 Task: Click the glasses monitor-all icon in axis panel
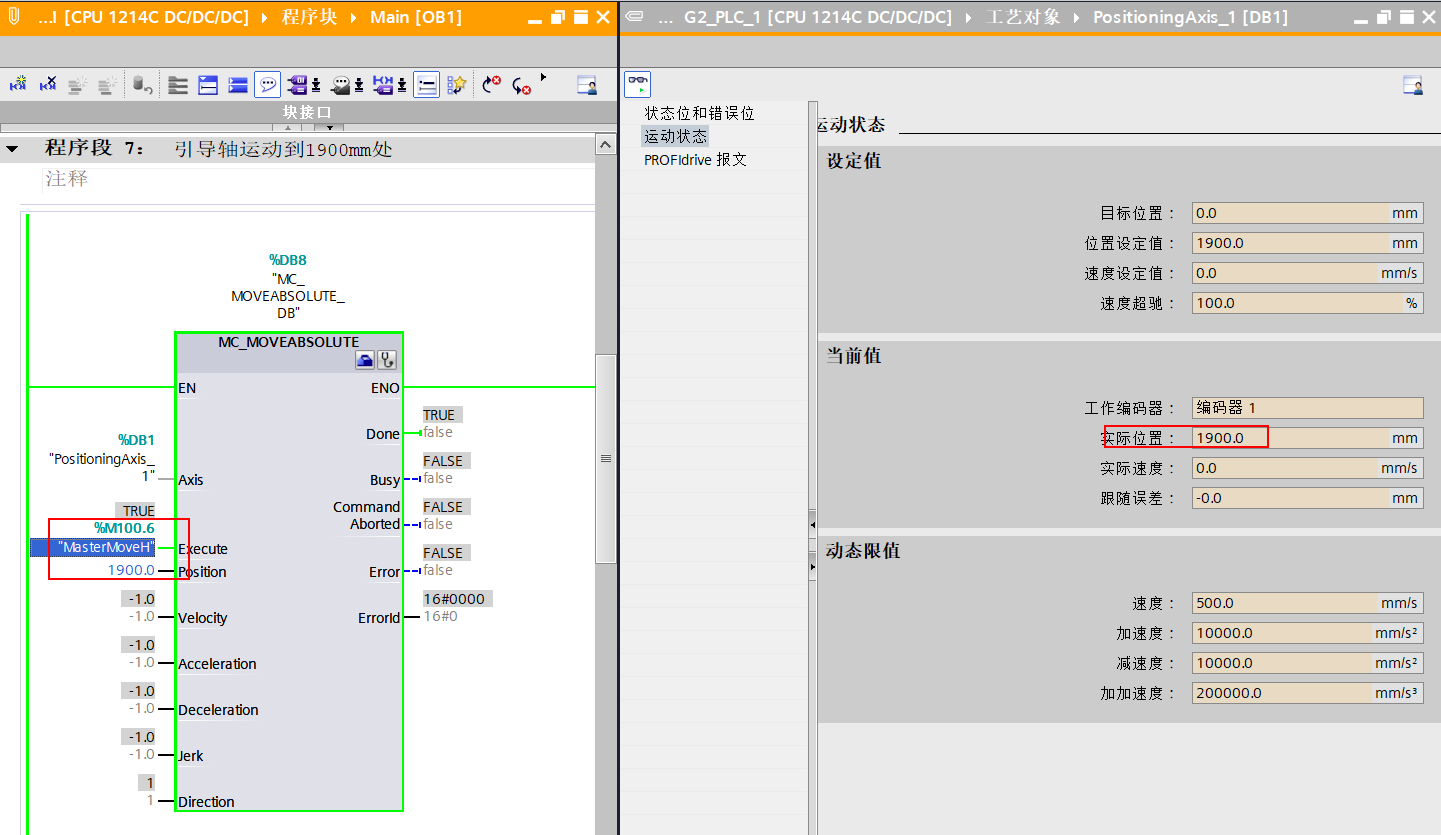(x=637, y=84)
